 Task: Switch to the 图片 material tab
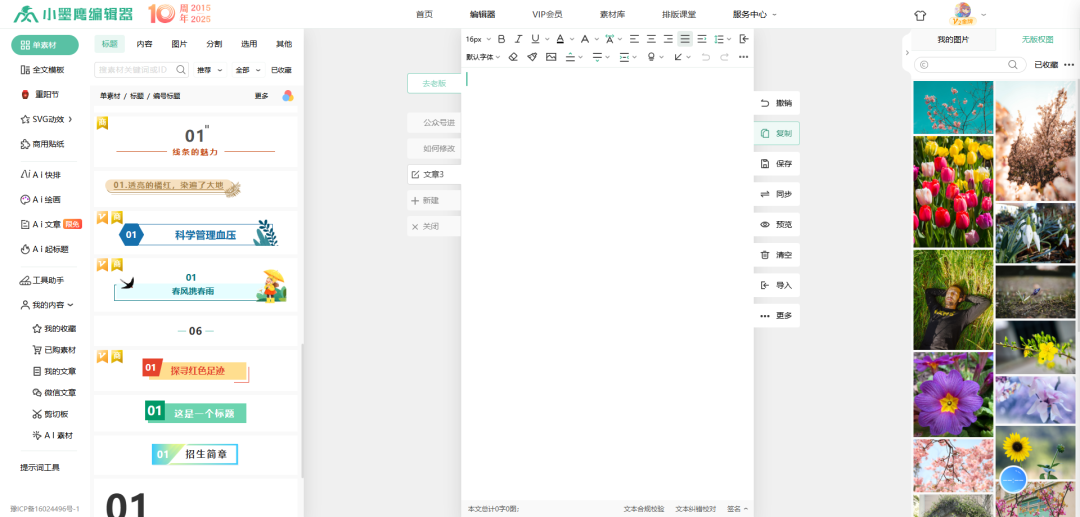(179, 44)
